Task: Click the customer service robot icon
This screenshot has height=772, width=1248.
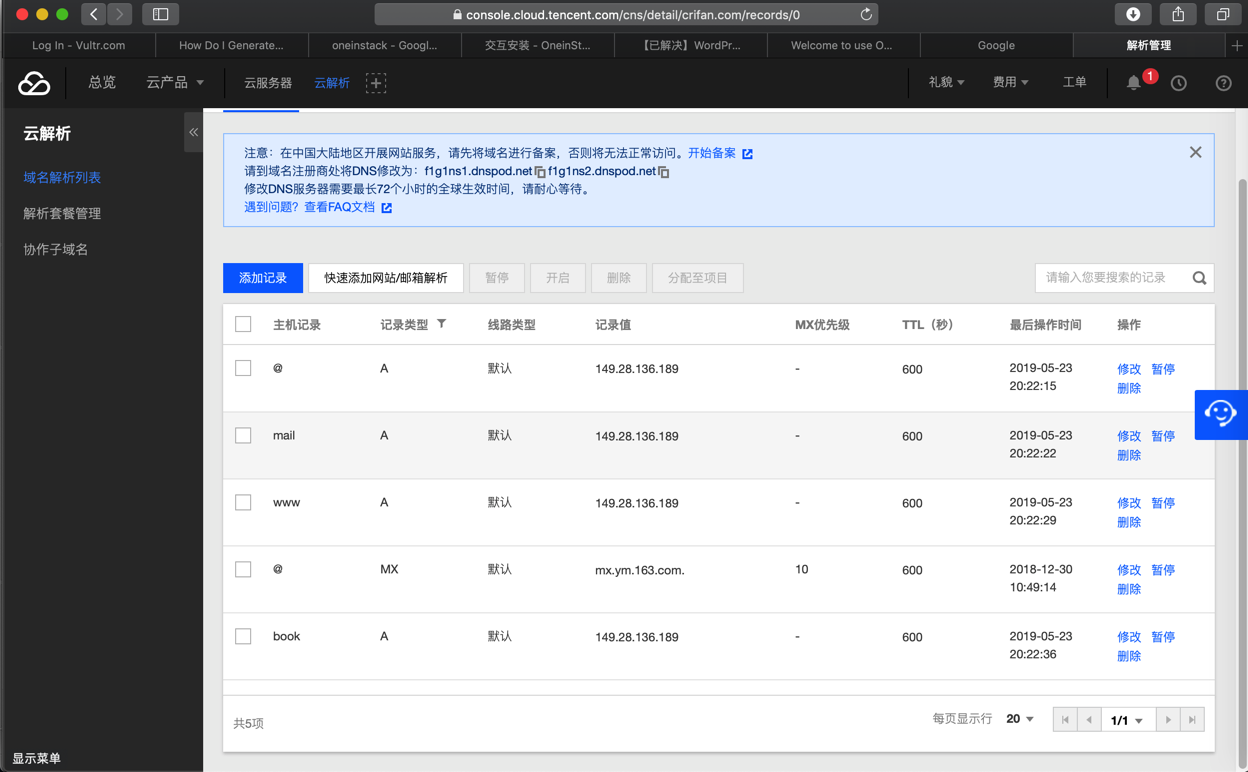Action: [1220, 414]
